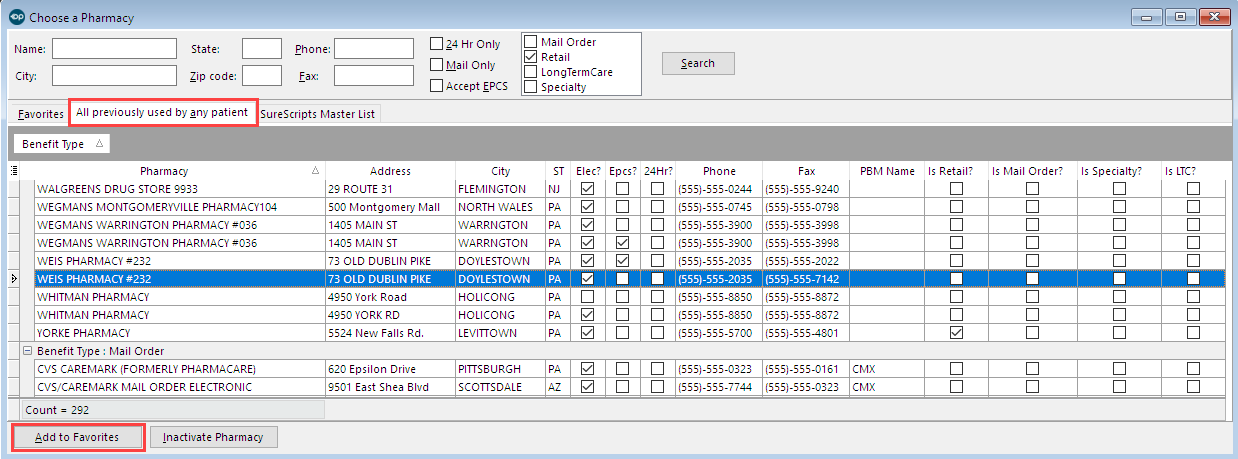The height and width of the screenshot is (459, 1238).
Task: Click the 4950 York Road address cell
Action: coord(390,297)
